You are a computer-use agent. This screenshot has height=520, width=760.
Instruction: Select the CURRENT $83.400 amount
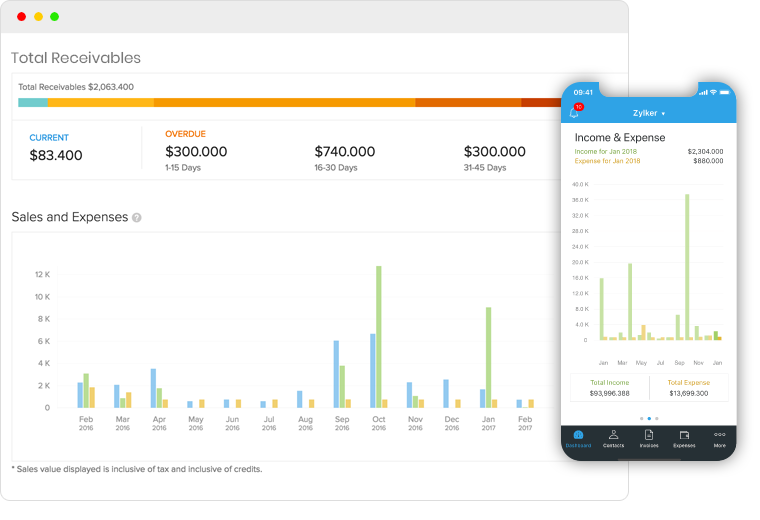point(56,155)
